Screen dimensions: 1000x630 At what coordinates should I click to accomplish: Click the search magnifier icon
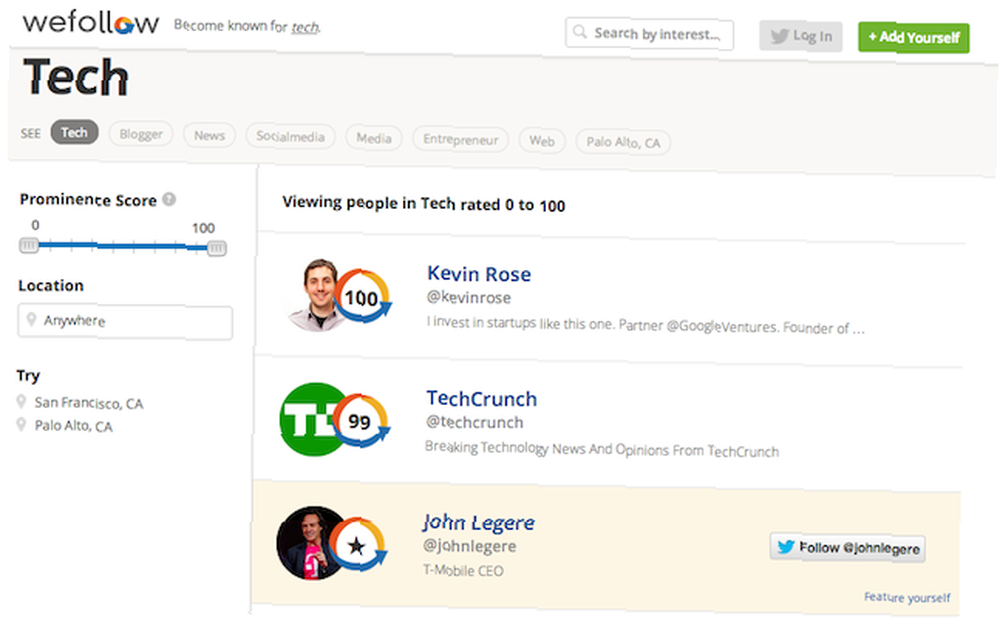tap(579, 32)
